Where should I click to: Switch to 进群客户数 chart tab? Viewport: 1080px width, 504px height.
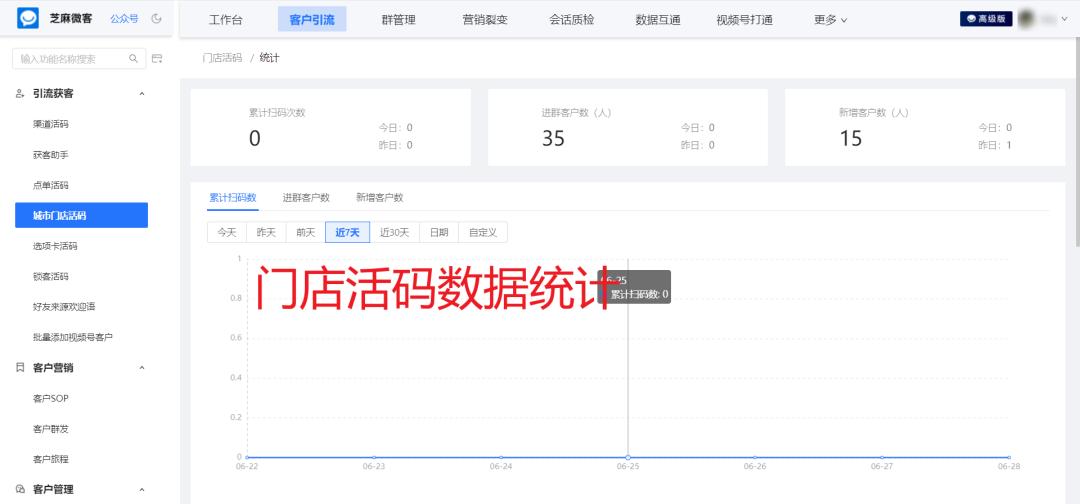click(x=306, y=198)
